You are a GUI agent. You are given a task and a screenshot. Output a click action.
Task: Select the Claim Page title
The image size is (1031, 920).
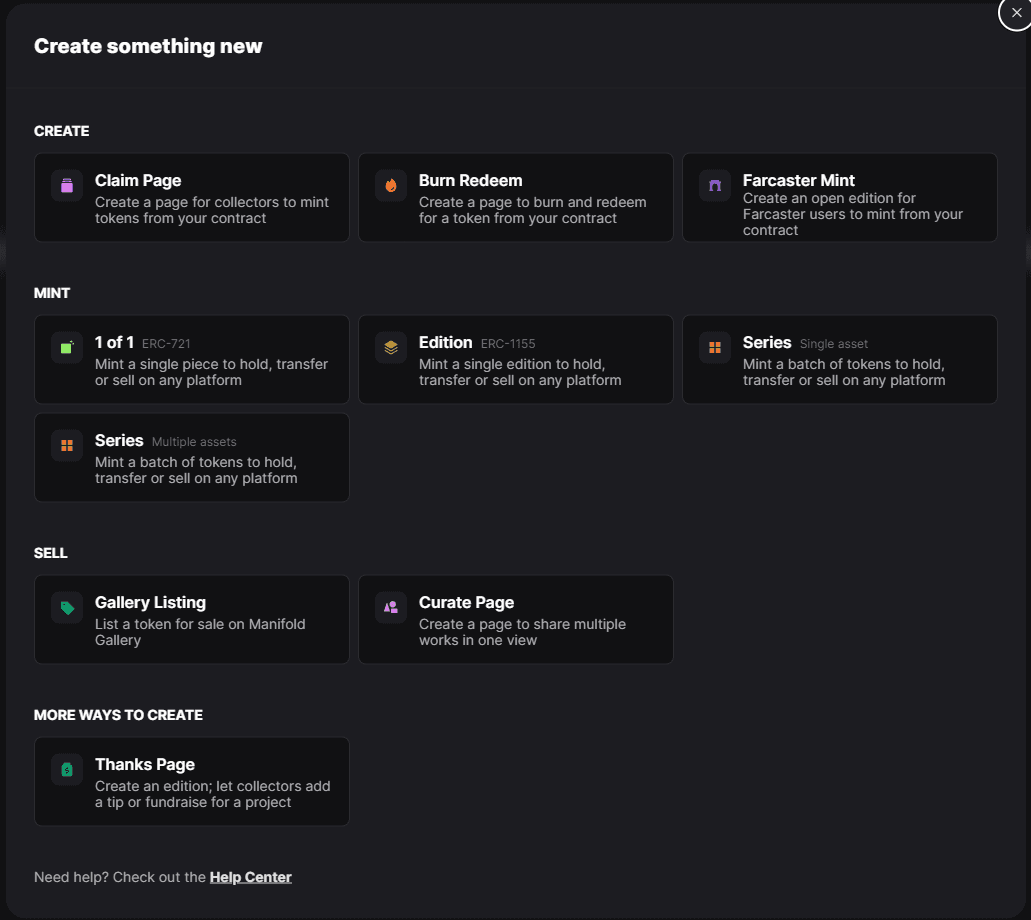pyautogui.click(x=138, y=180)
